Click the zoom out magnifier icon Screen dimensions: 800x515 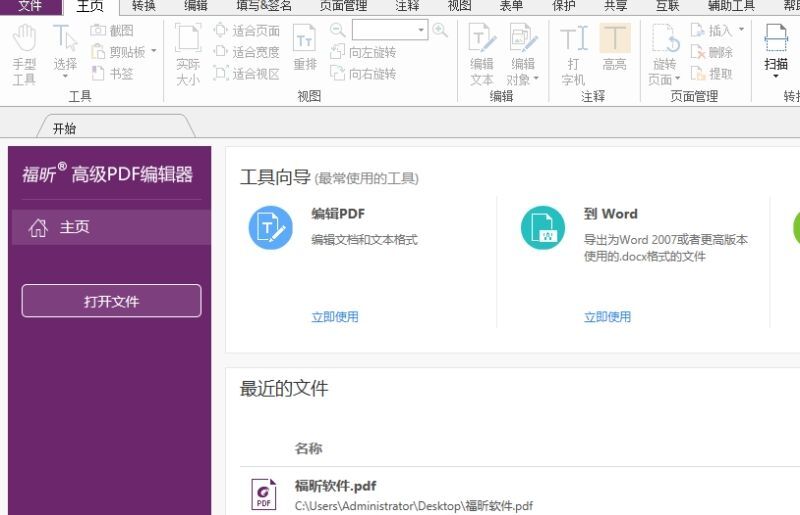338,31
